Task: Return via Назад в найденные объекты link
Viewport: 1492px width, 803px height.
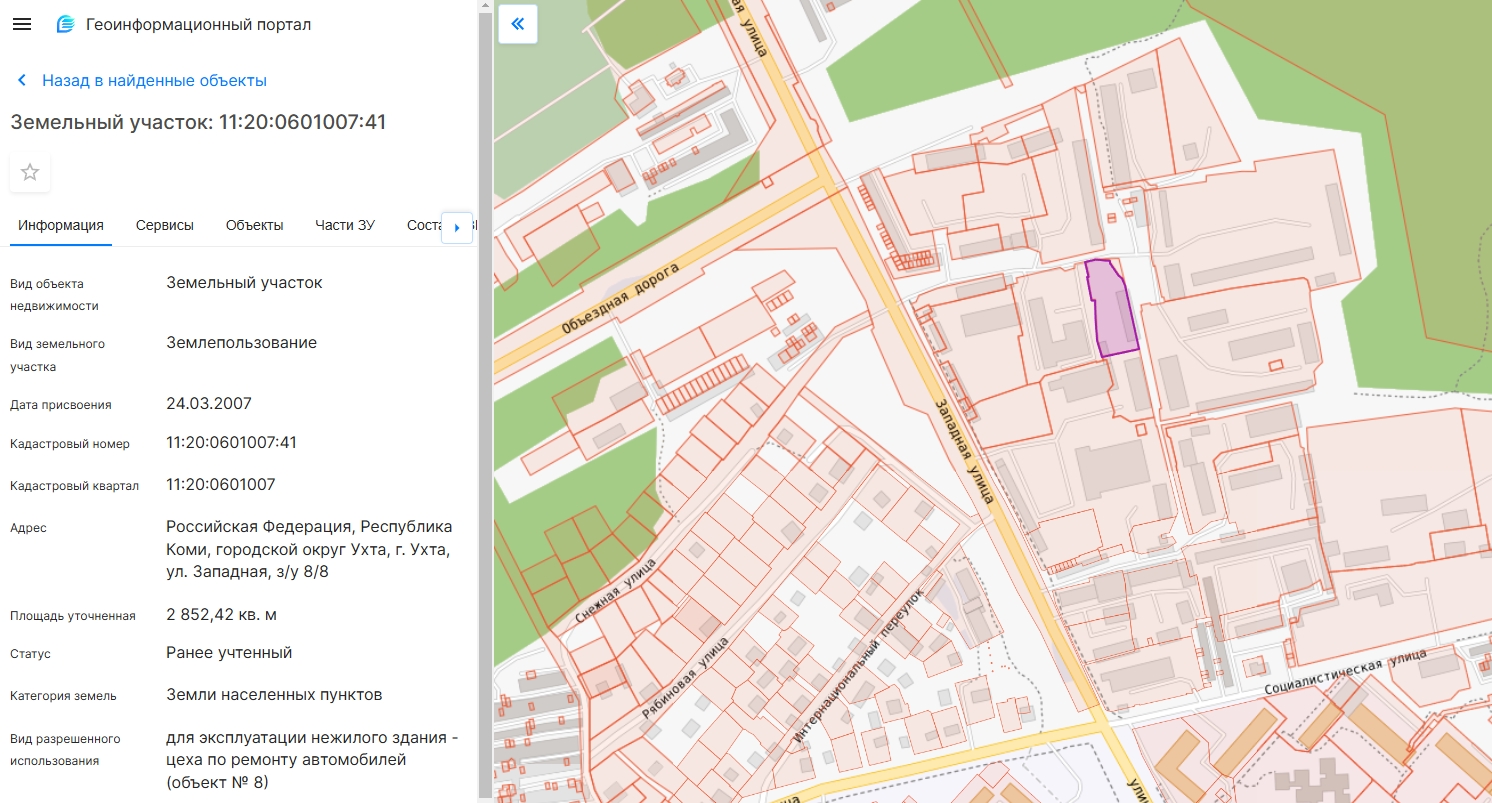Action: (x=154, y=81)
